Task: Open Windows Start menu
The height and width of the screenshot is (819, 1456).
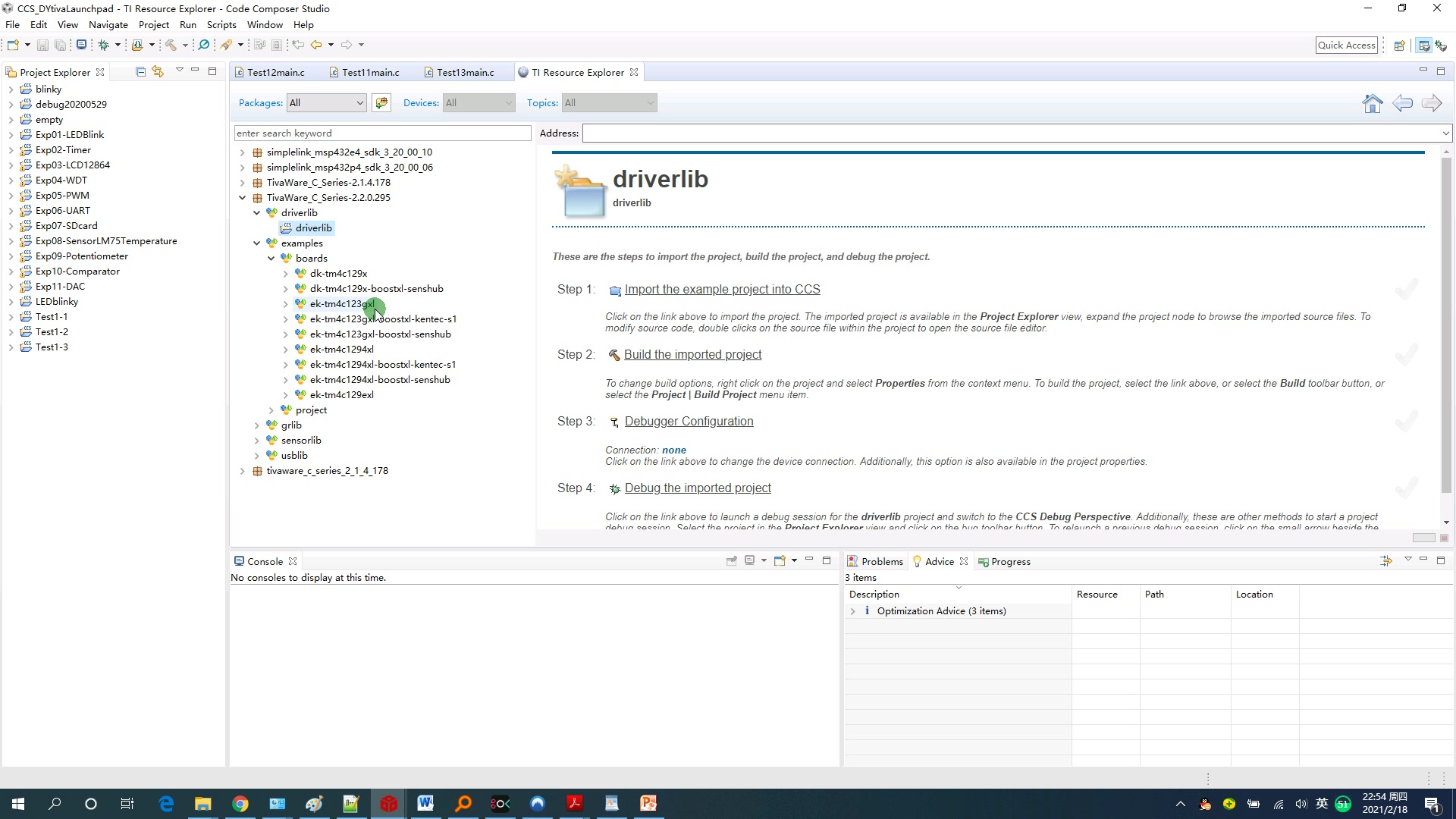Action: [18, 804]
